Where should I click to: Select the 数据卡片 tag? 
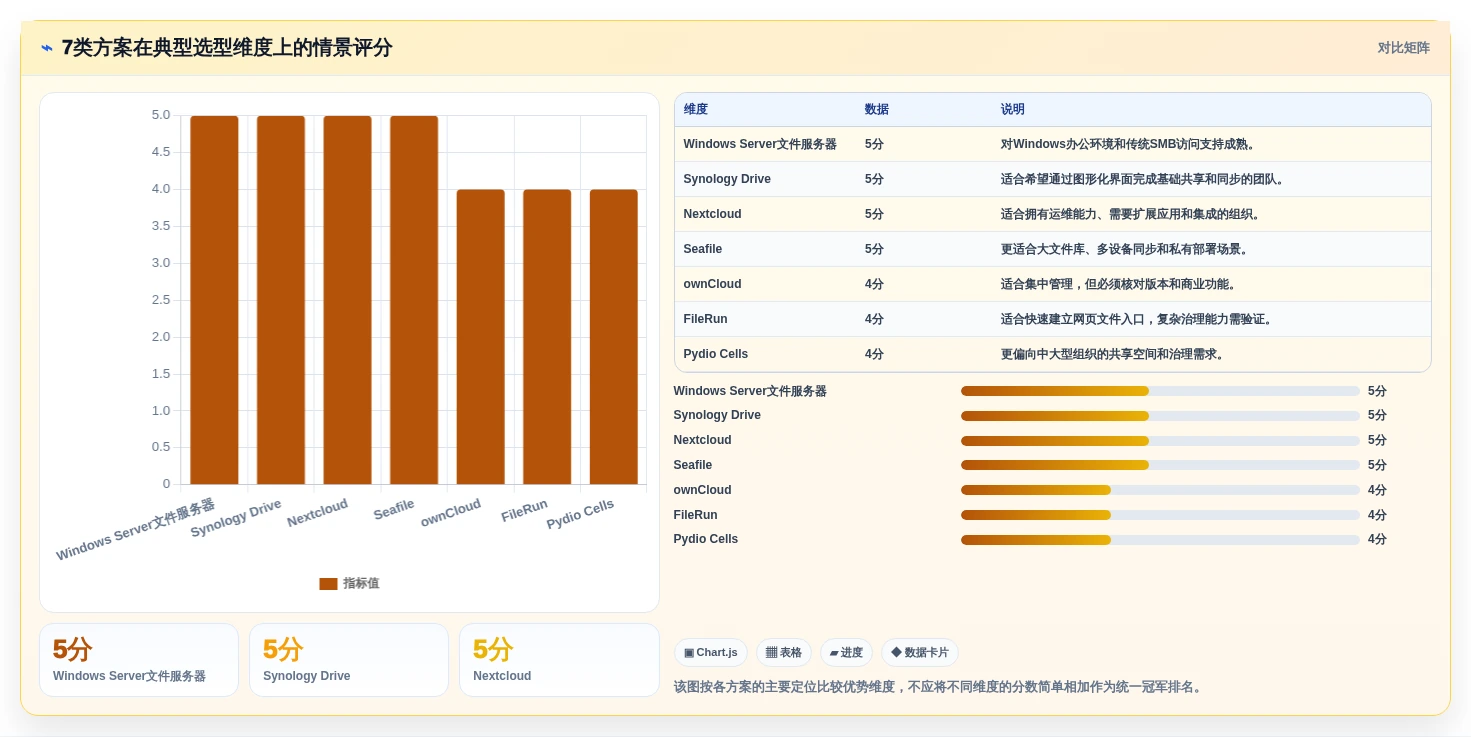tap(920, 653)
